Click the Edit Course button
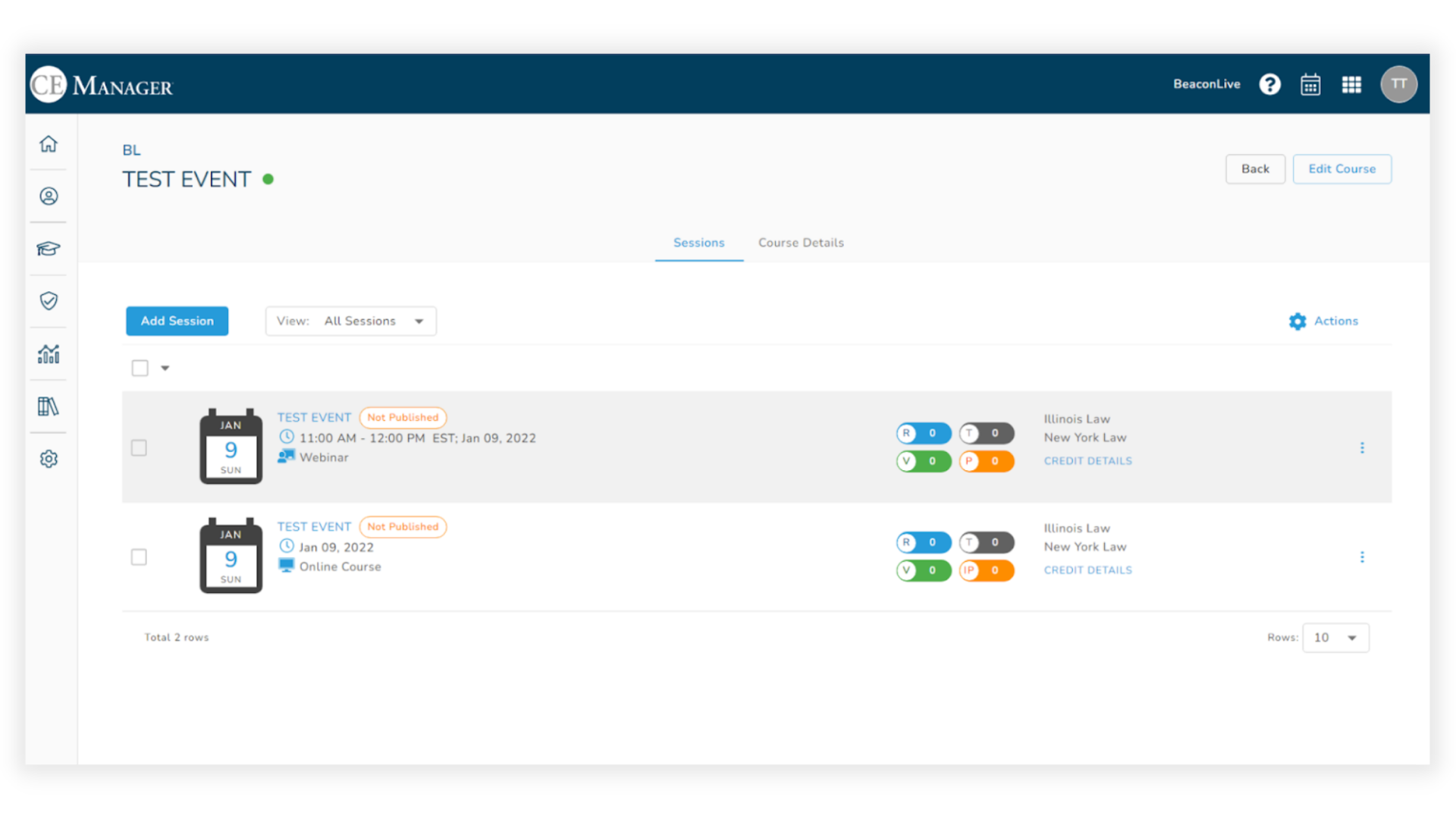 coord(1342,168)
